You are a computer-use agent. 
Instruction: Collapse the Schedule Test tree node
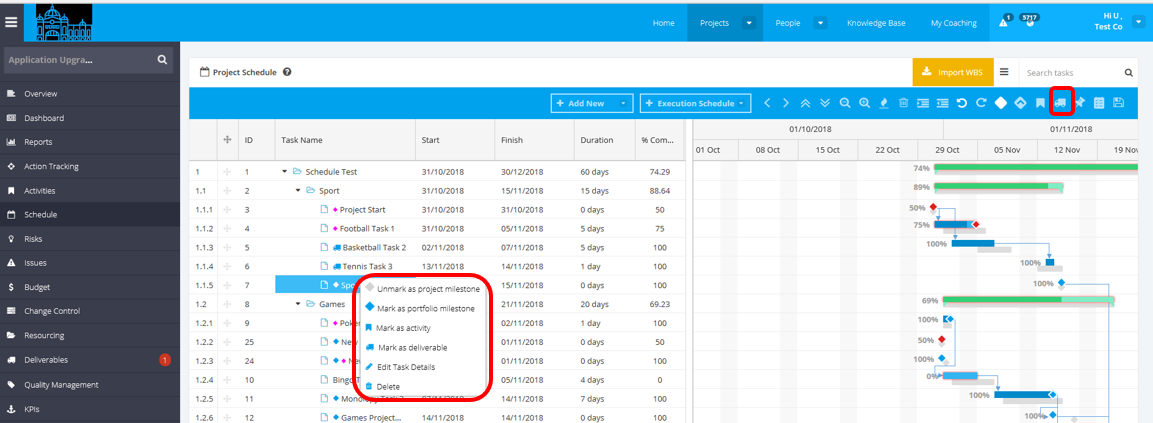click(x=285, y=171)
